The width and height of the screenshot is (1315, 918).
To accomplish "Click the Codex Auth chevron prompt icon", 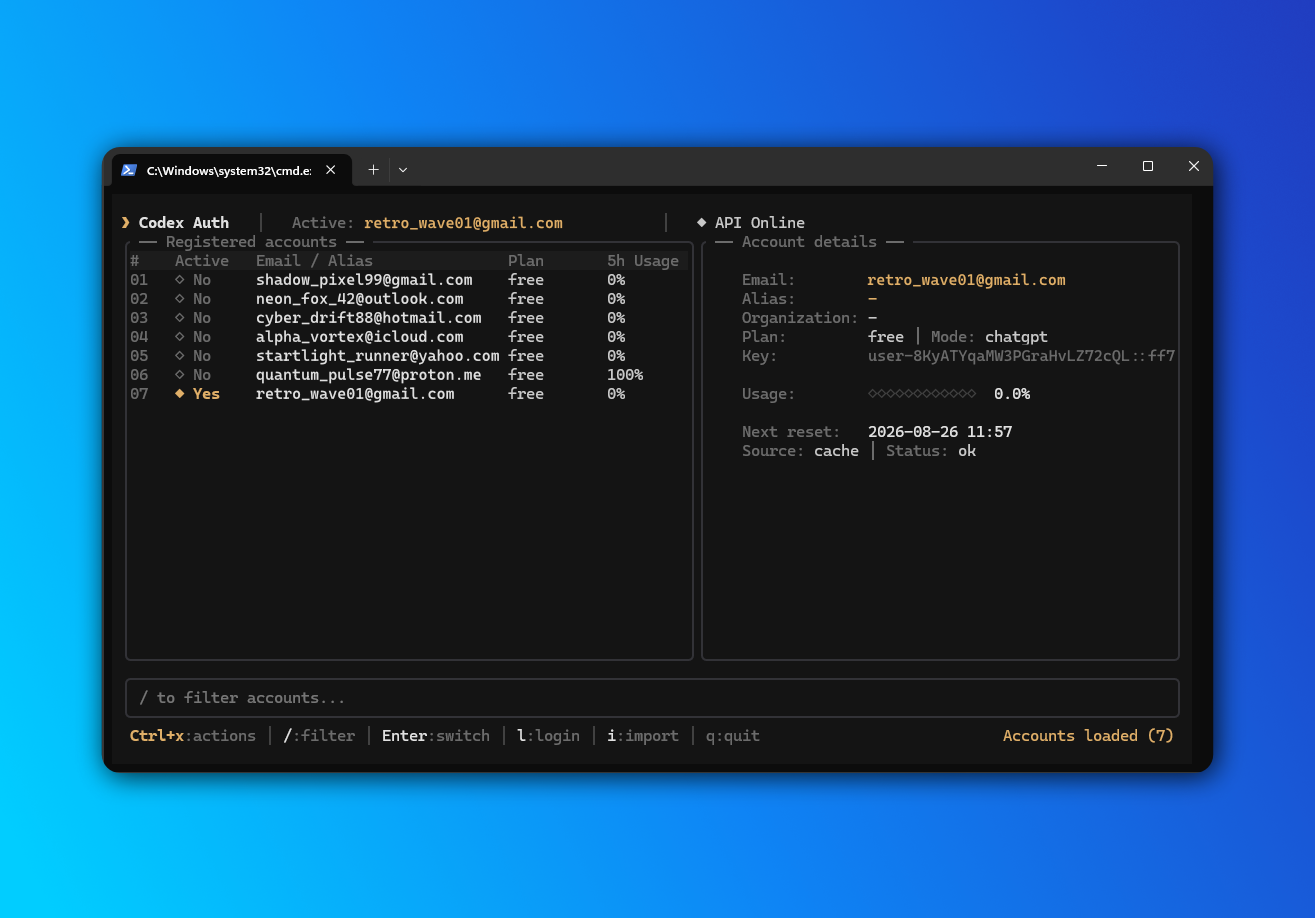I will click(126, 223).
